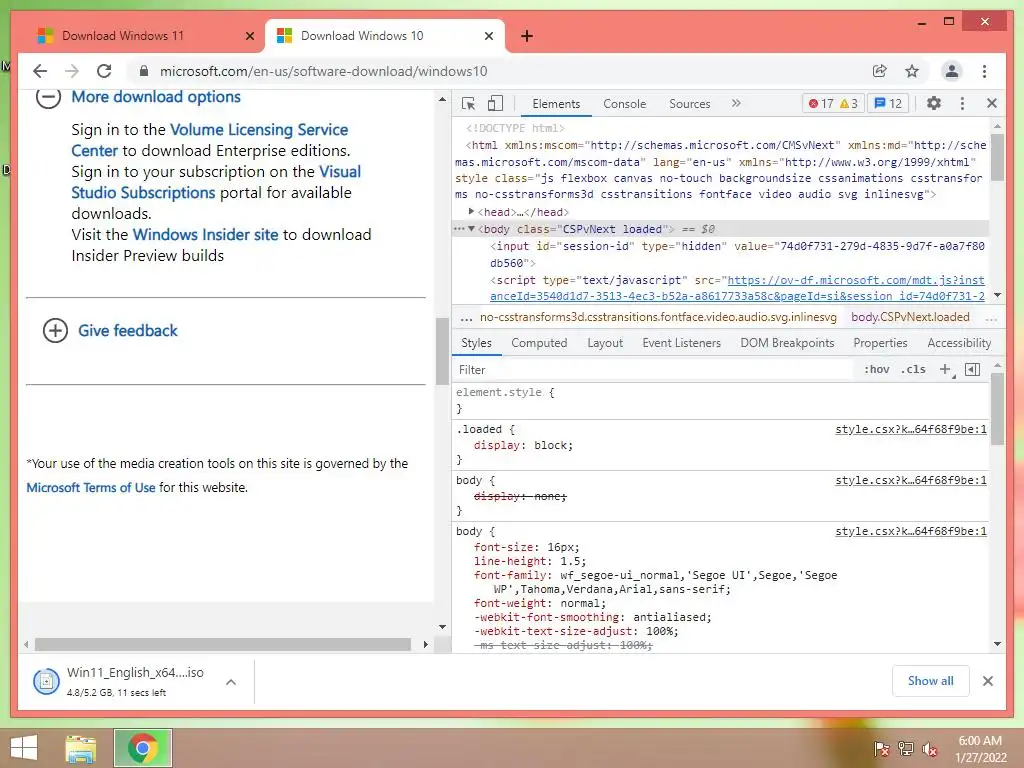Open DevTools settings gear
This screenshot has width=1024, height=768.
point(934,103)
